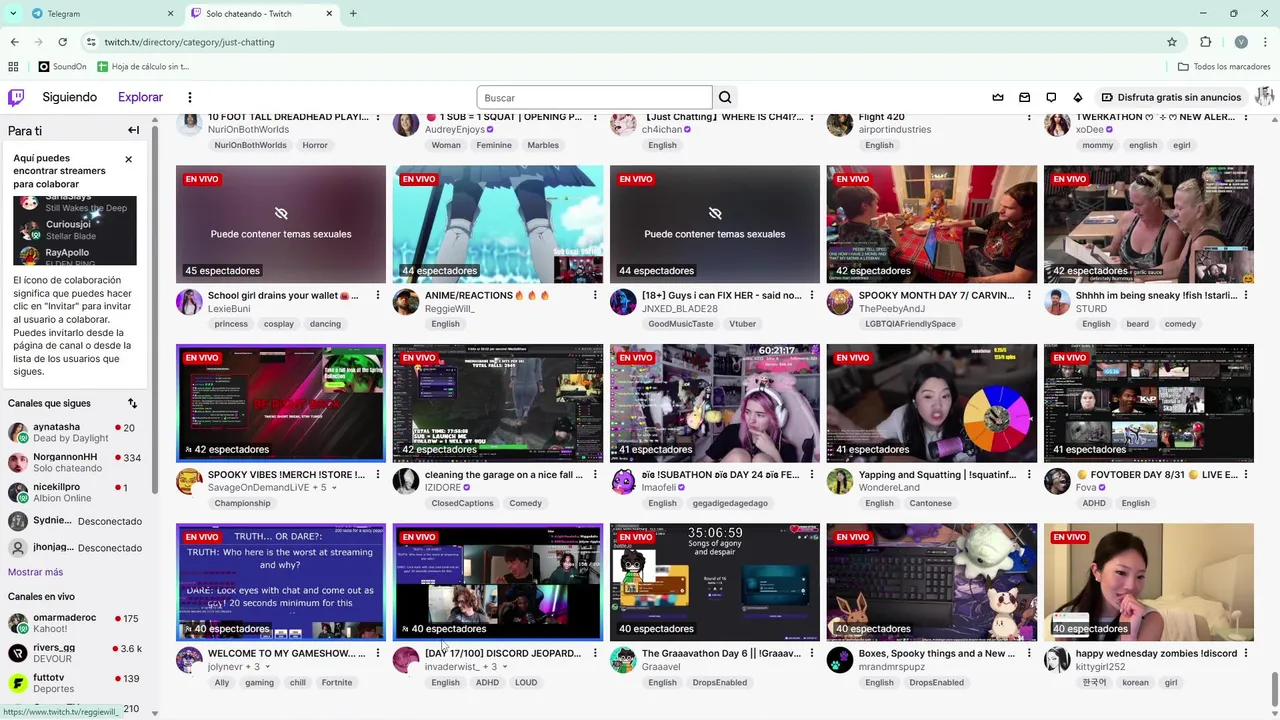Screen dimensions: 1280x720
Task: Open NorgannonHH channel in sidebar
Action: (76, 462)
